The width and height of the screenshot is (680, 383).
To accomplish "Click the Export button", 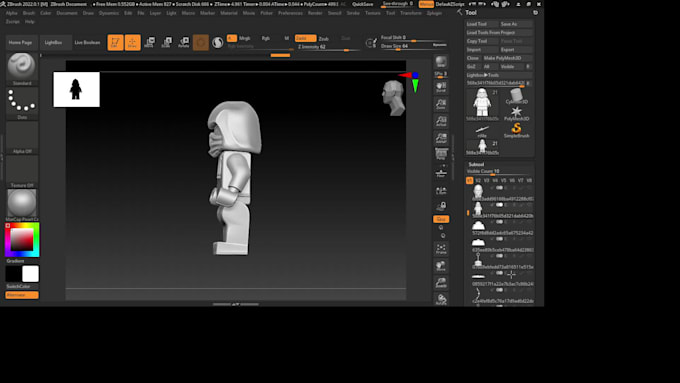I will pos(516,50).
